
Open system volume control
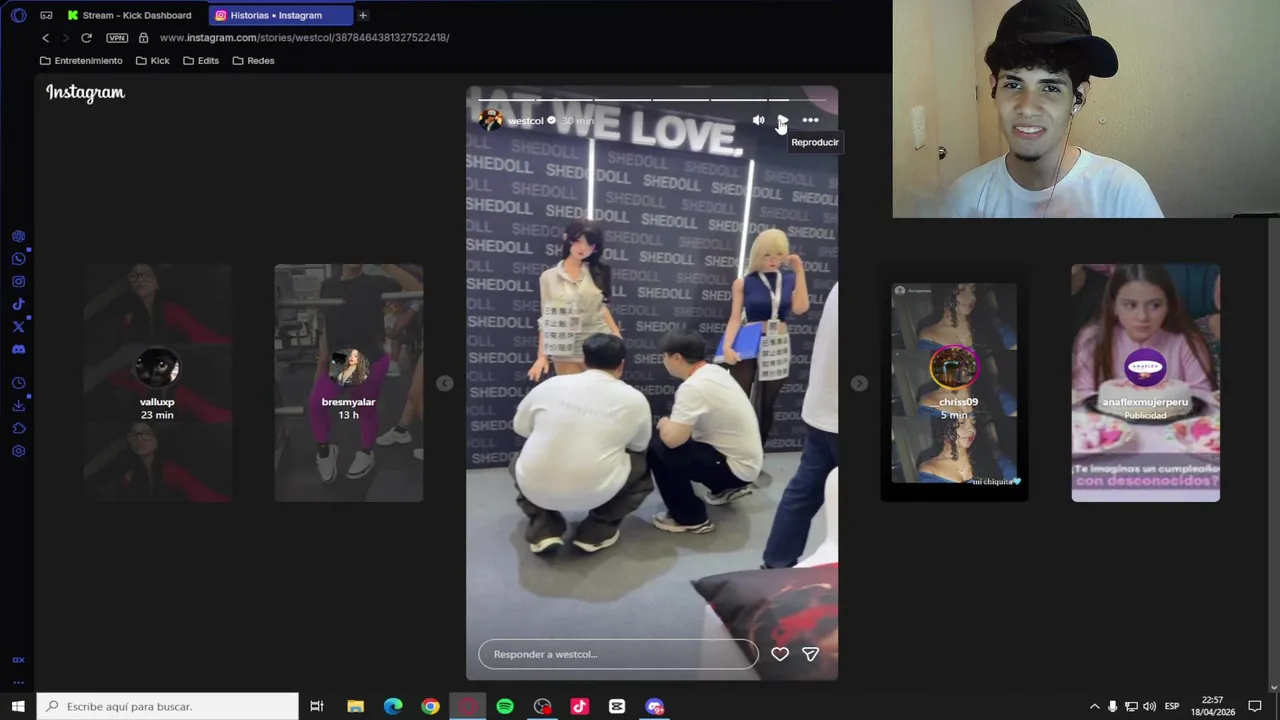[1149, 706]
